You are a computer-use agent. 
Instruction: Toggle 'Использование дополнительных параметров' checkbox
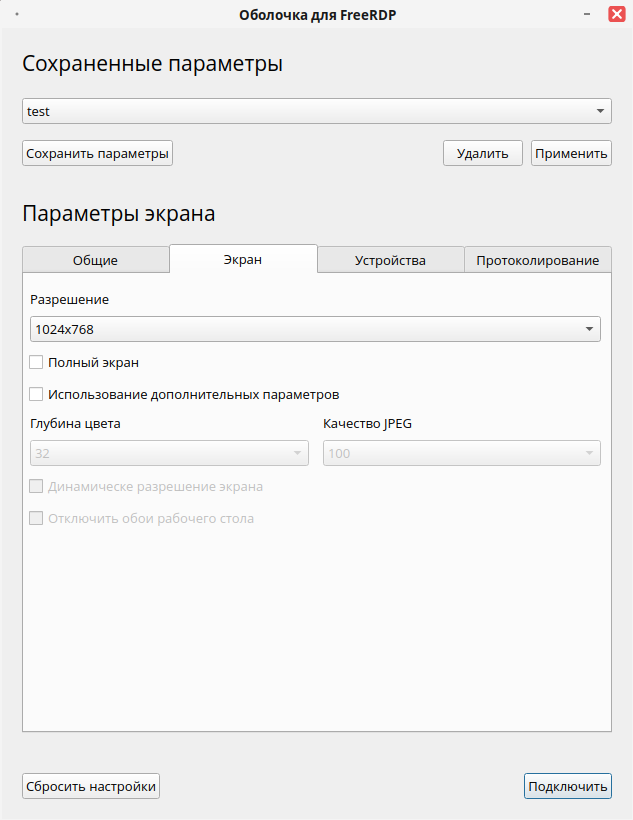click(37, 394)
